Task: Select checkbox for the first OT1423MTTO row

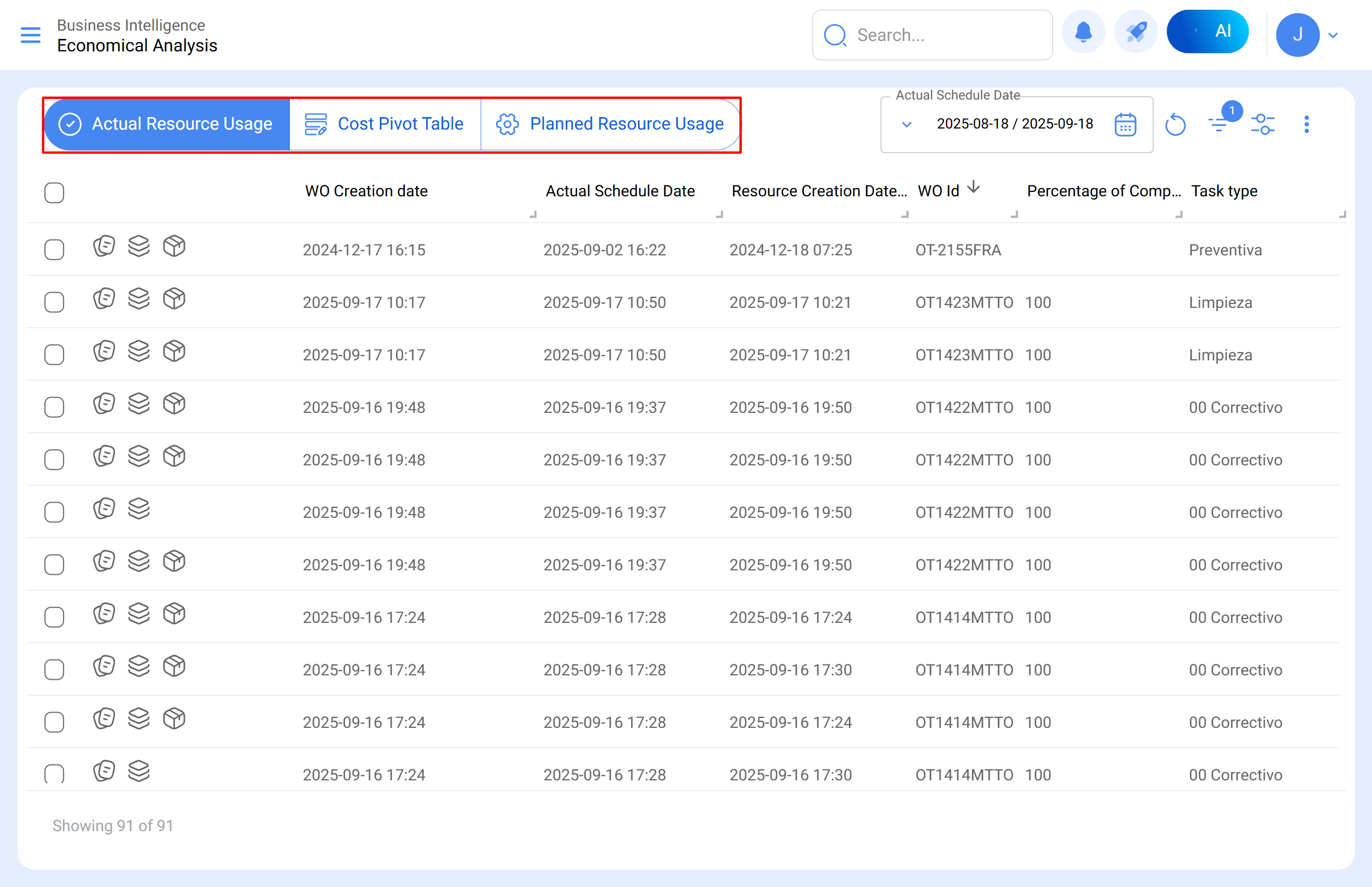Action: point(54,302)
